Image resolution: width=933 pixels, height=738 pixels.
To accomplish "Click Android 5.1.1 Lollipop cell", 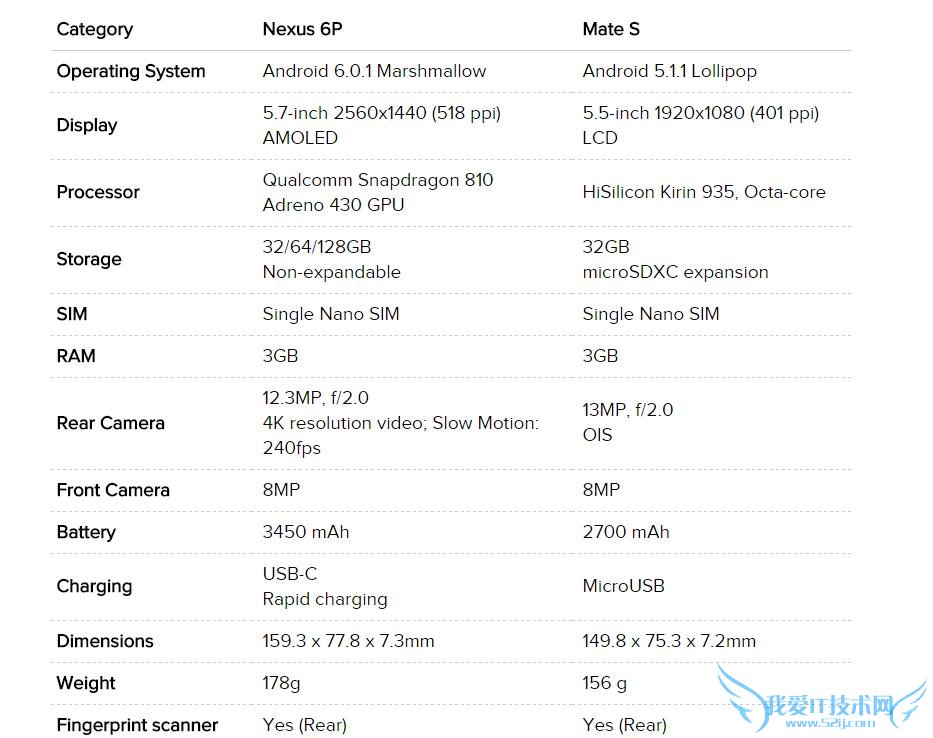I will click(669, 71).
